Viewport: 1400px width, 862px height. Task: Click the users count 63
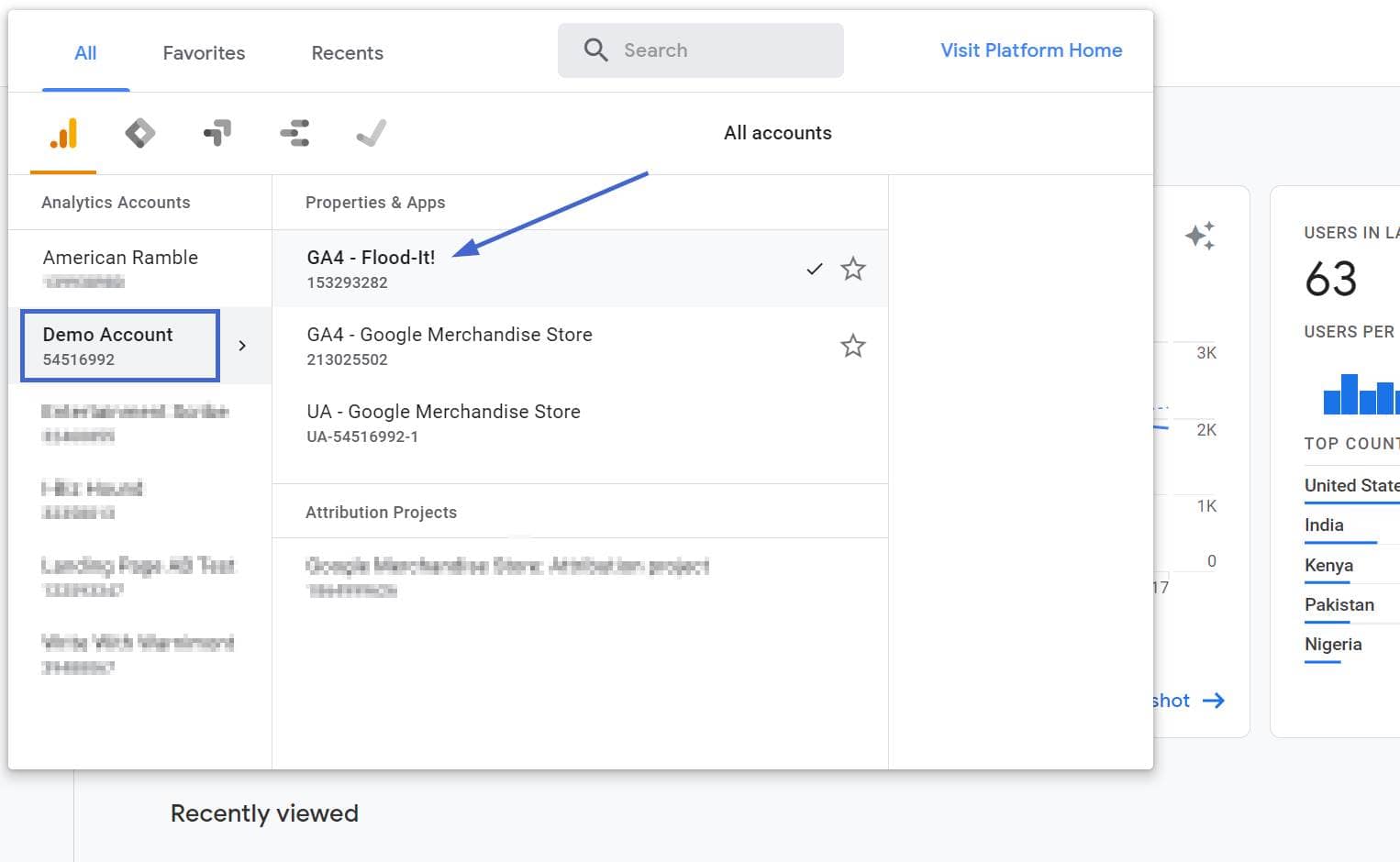point(1330,279)
